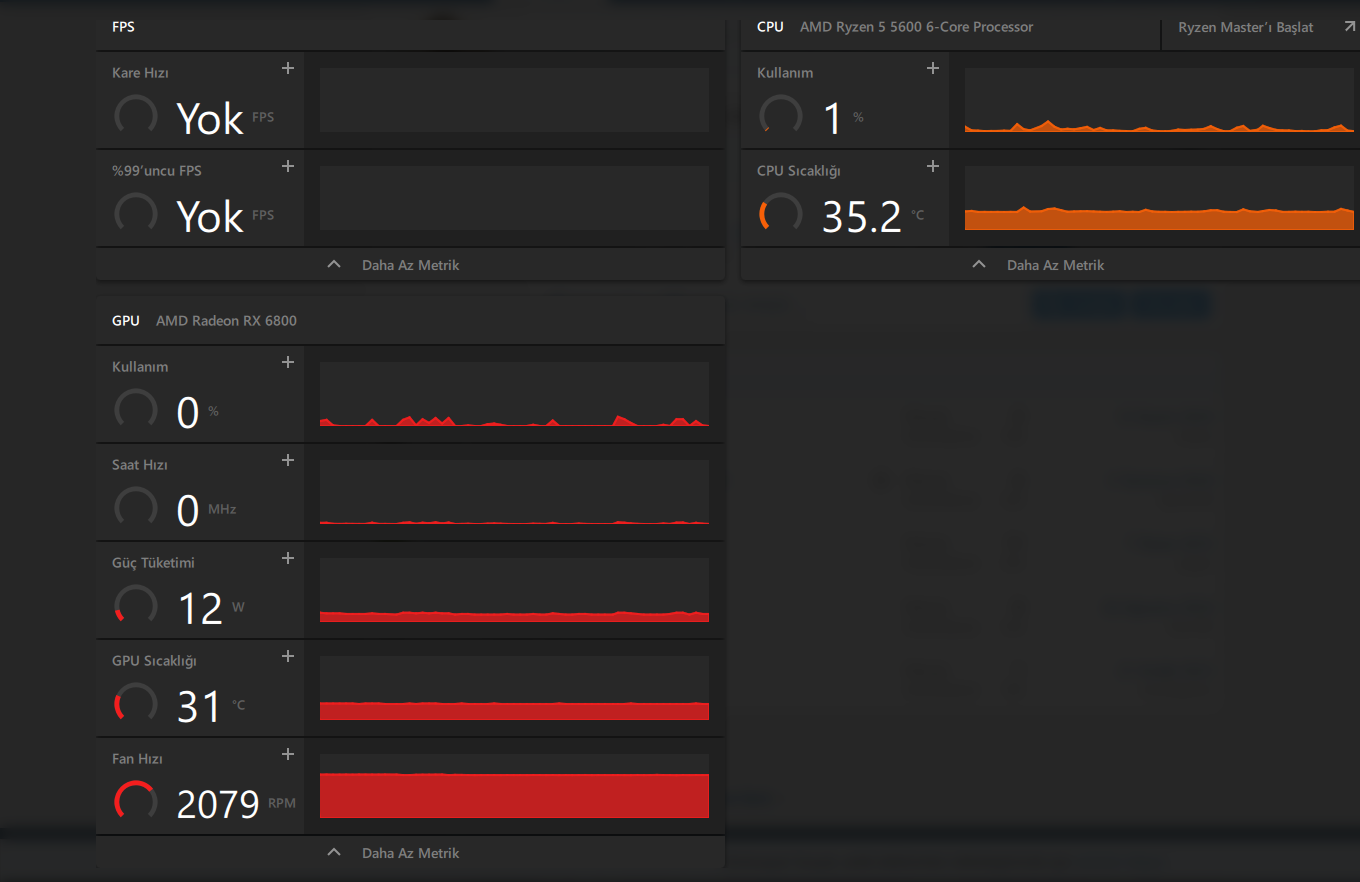The width and height of the screenshot is (1360, 882).
Task: Click the %99'uncu FPS gauge dial
Action: pyautogui.click(x=136, y=214)
